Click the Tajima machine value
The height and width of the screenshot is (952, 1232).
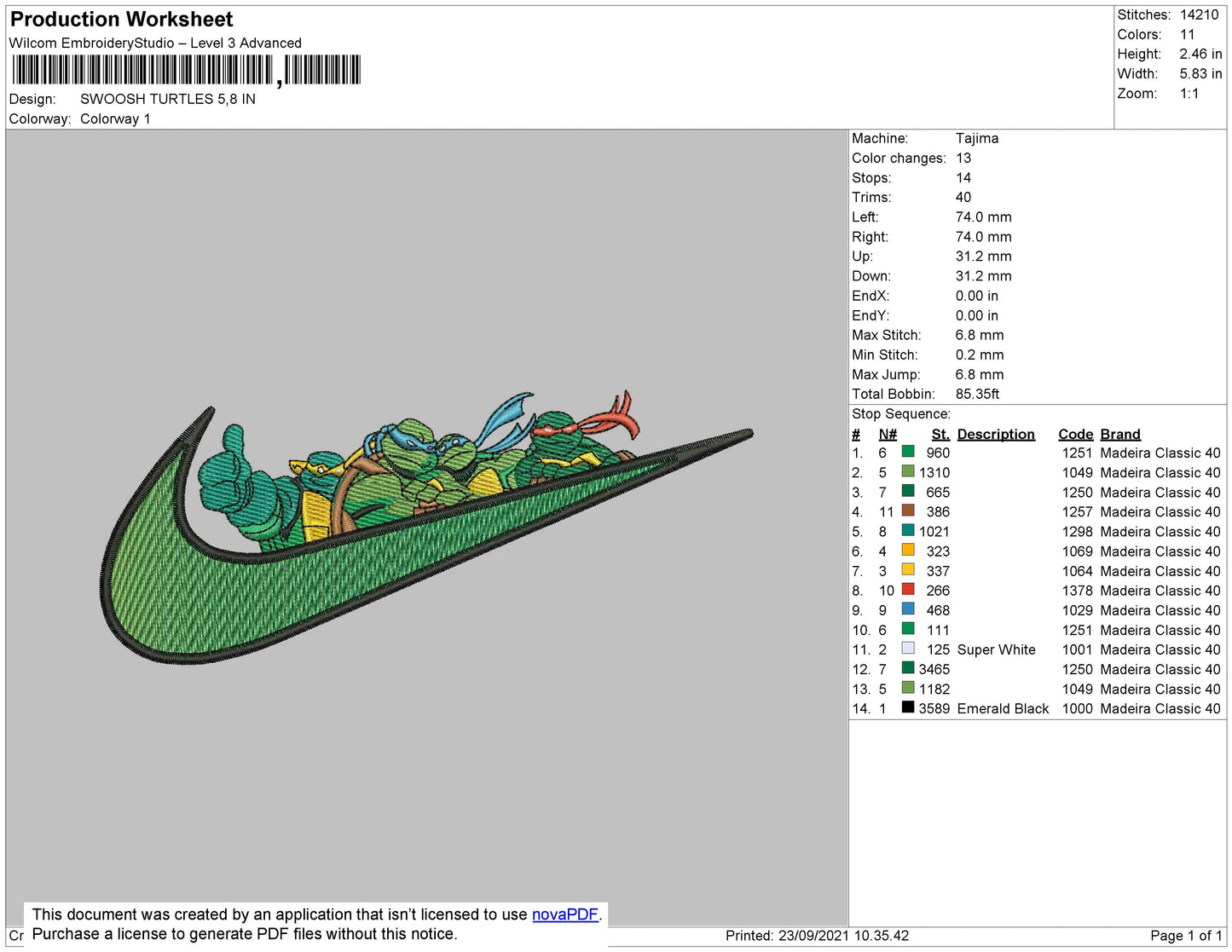(x=976, y=138)
